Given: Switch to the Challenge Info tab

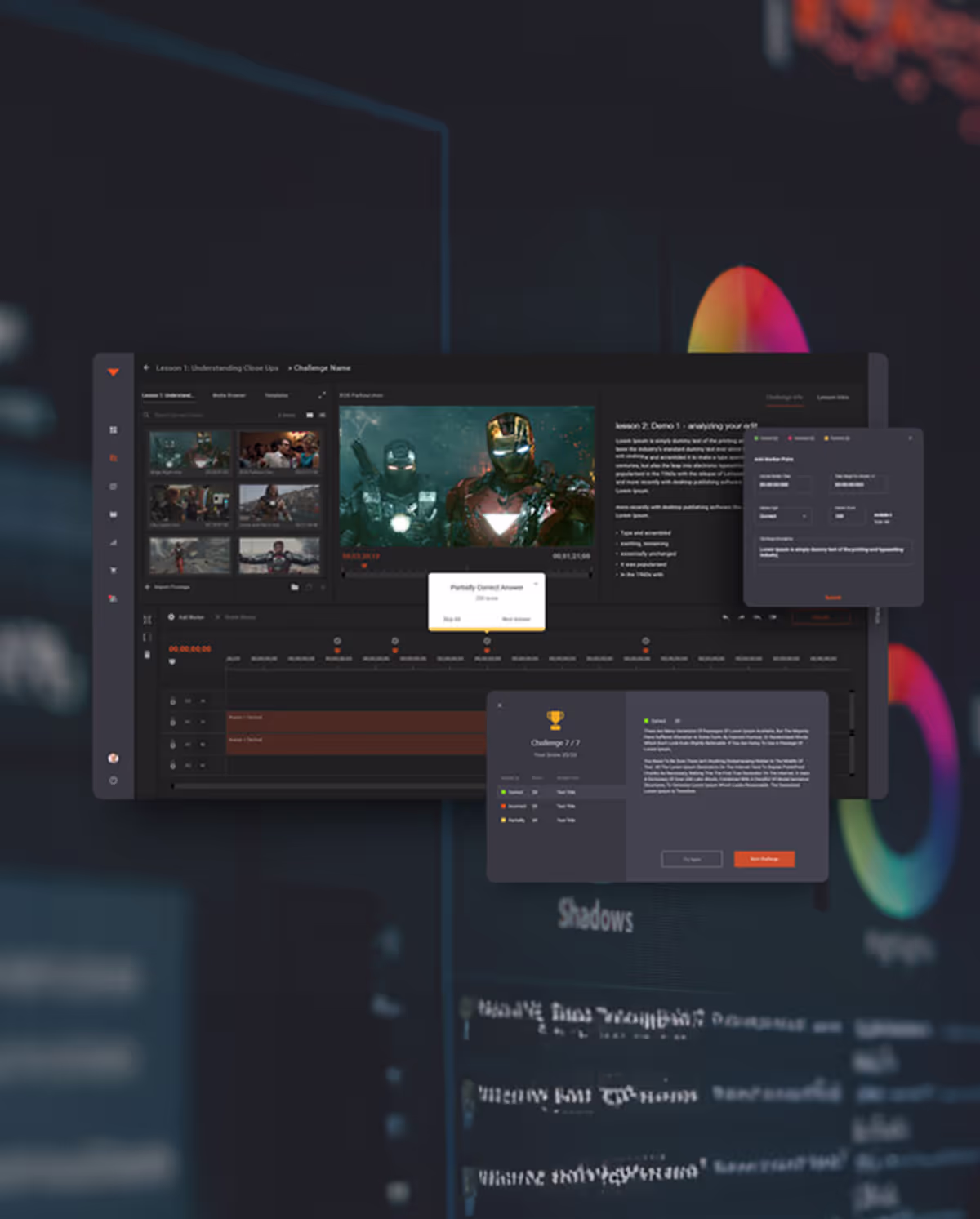Looking at the screenshot, I should coord(784,398).
